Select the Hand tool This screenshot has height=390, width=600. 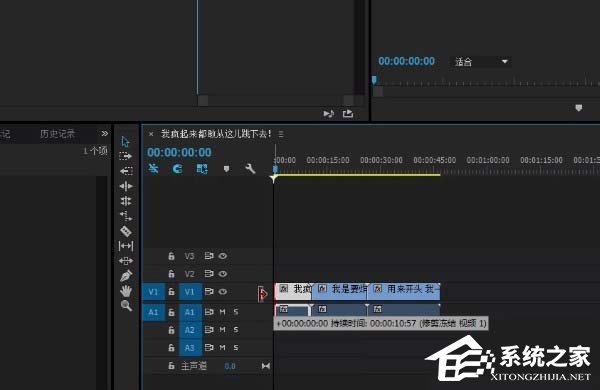[x=126, y=291]
